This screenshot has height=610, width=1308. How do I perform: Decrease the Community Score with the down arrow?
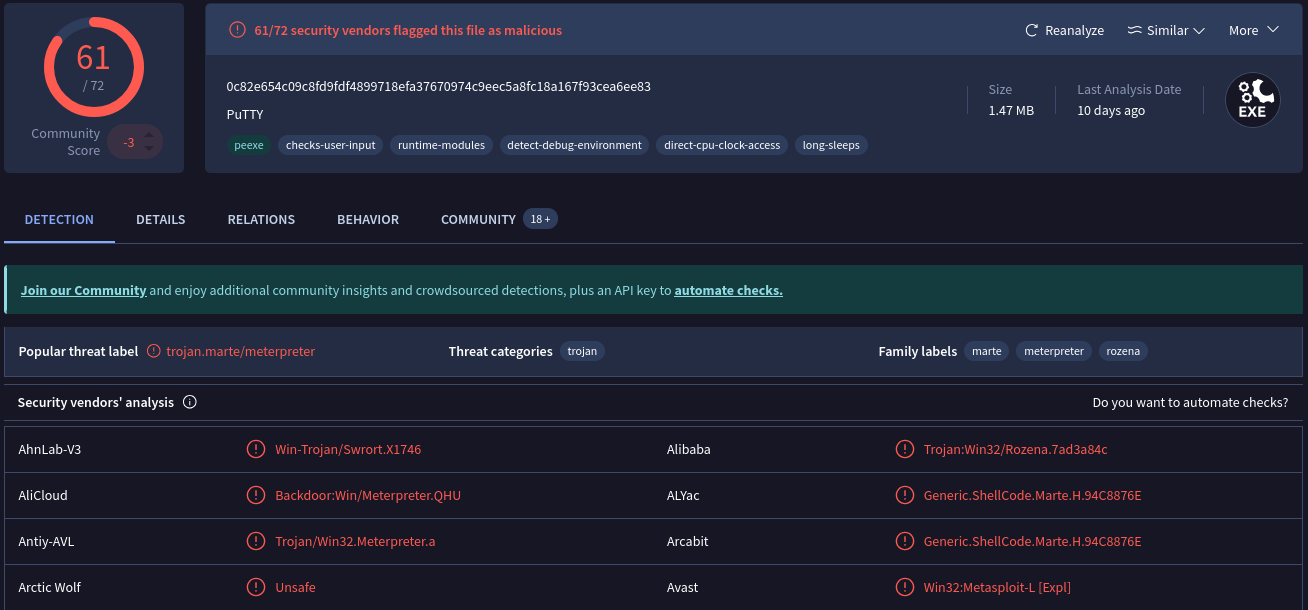click(147, 148)
